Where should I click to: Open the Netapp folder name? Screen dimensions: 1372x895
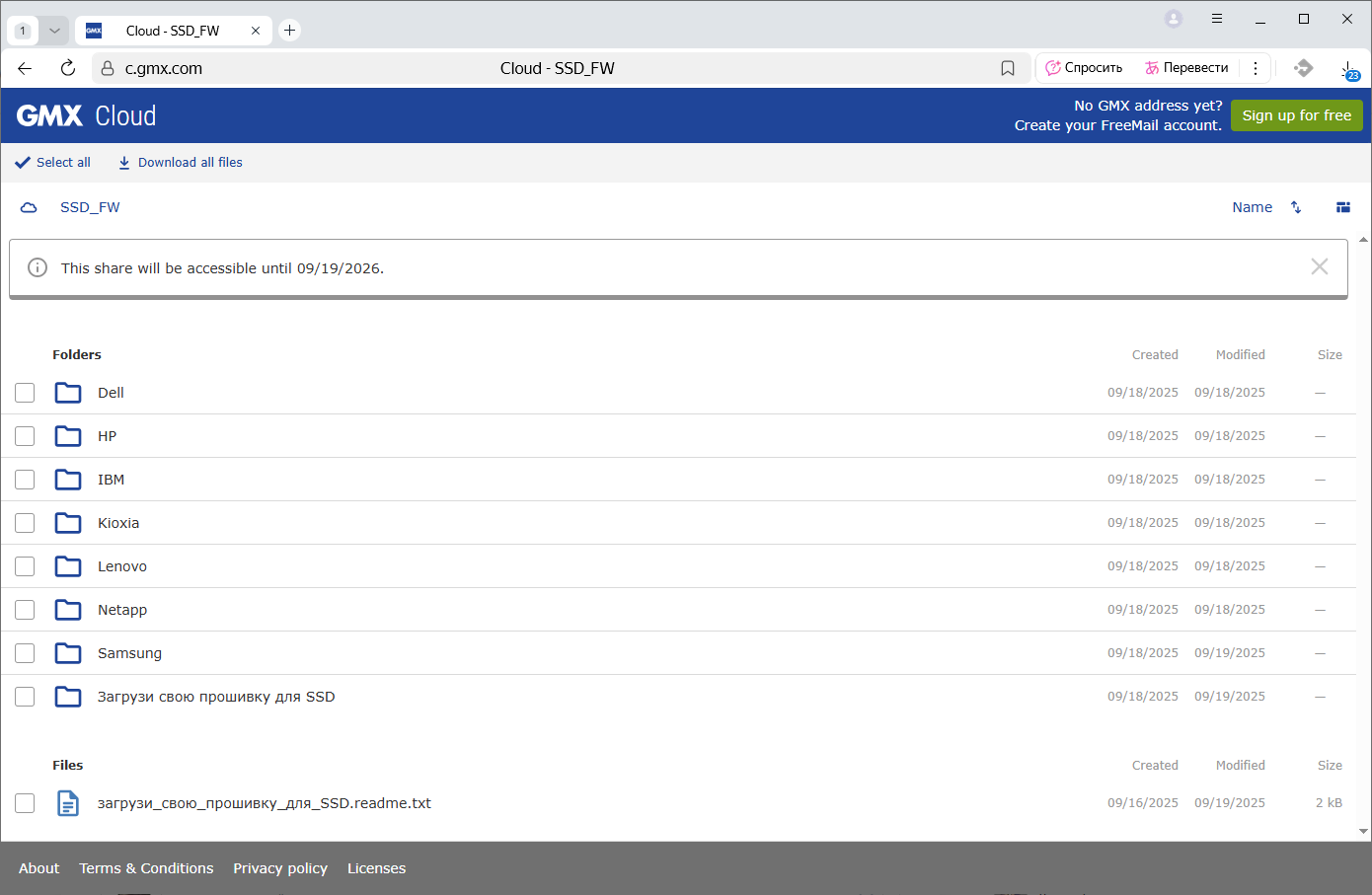click(122, 610)
